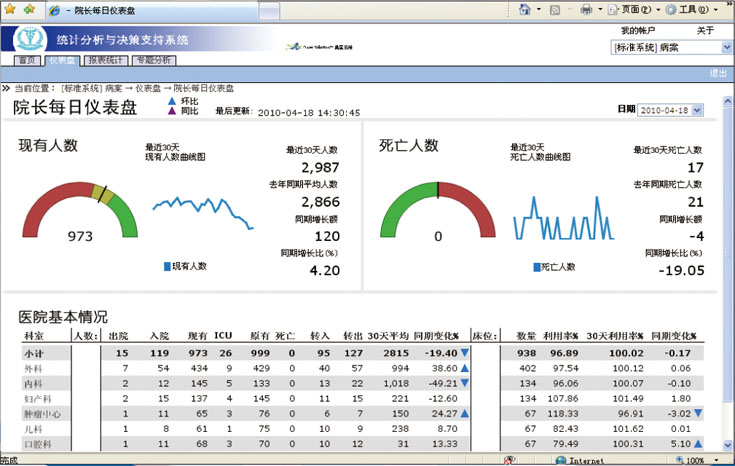Switch to the 仪表盘 tab
The image size is (735, 466).
click(62, 60)
